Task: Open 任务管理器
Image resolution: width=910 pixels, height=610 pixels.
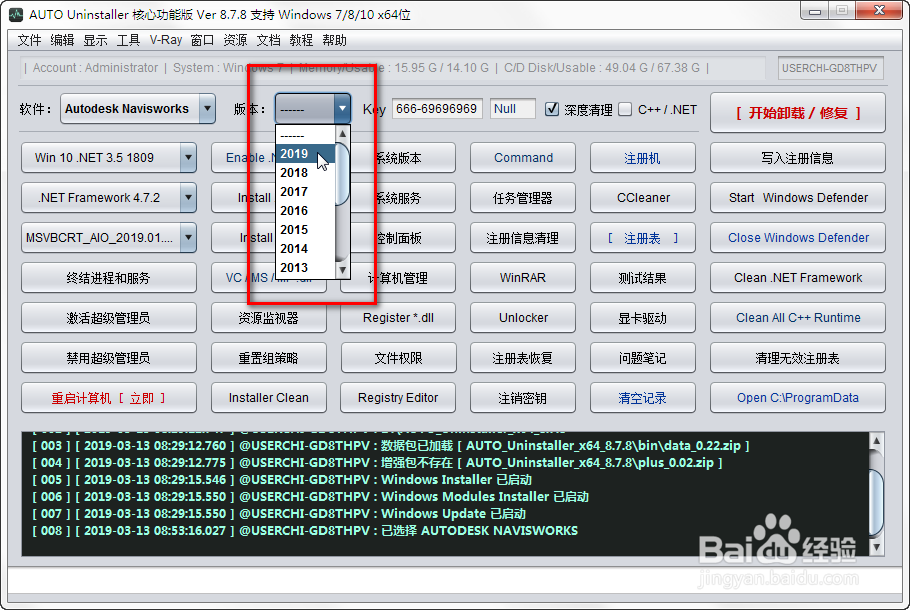Action: point(523,198)
